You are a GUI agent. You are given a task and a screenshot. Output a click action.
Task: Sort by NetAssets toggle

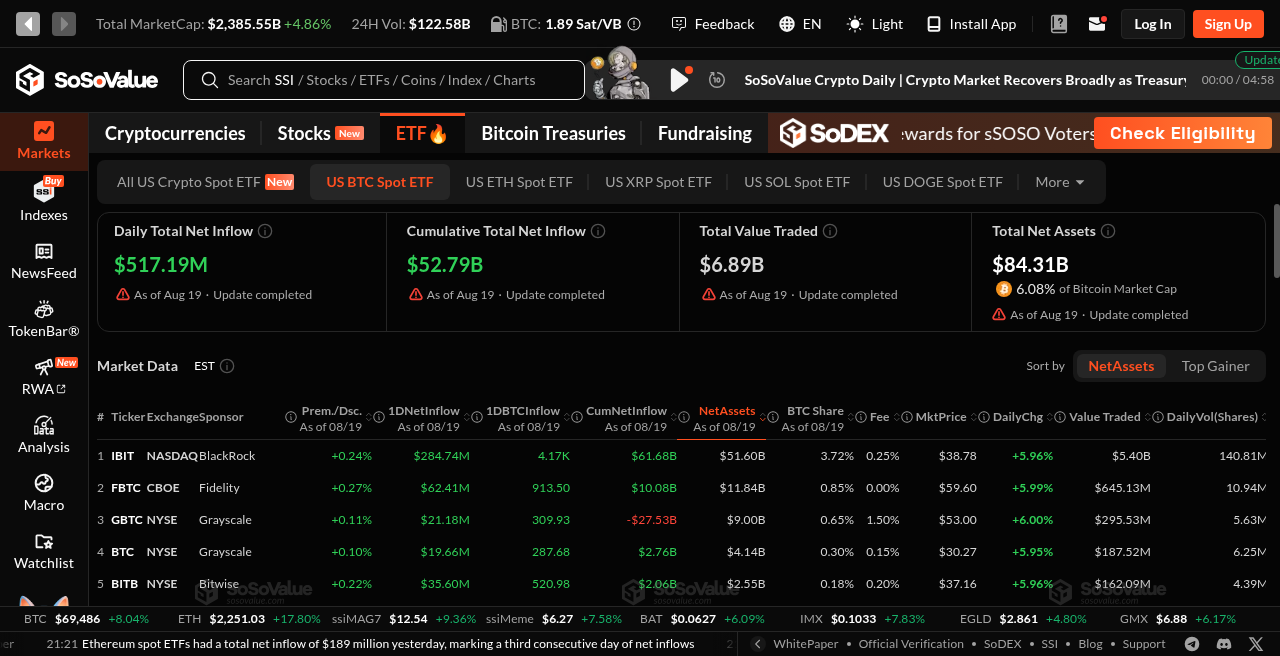[1121, 366]
